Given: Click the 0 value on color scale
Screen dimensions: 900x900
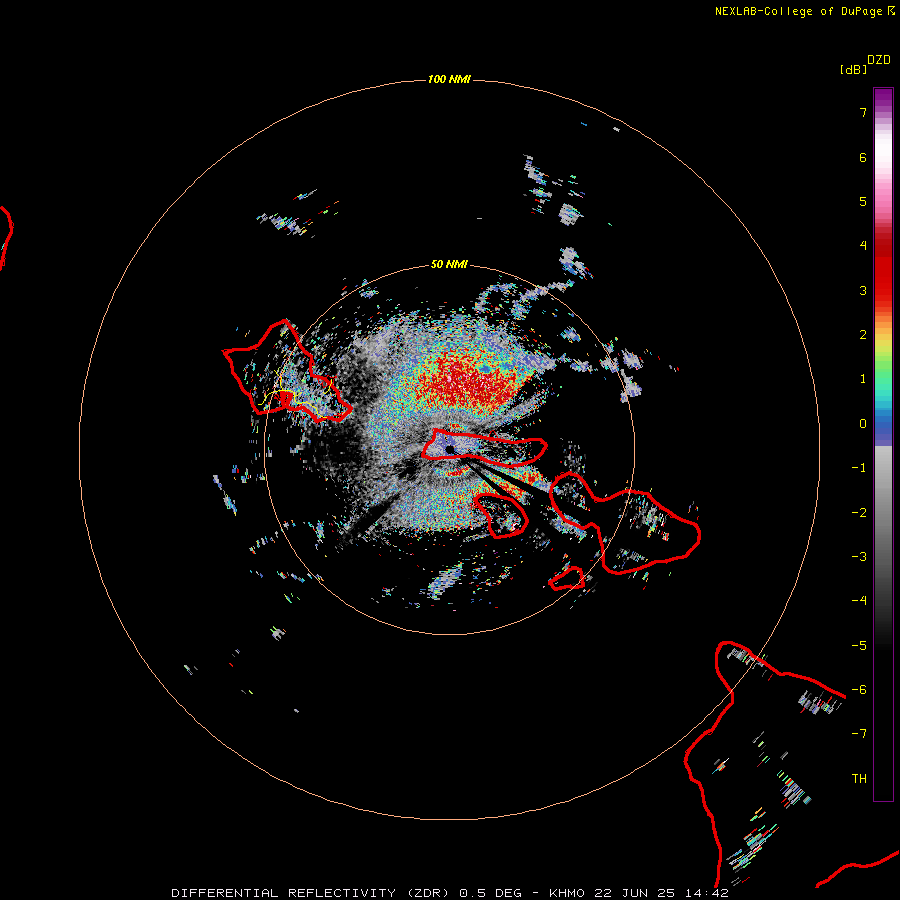Looking at the screenshot, I should 863,424.
